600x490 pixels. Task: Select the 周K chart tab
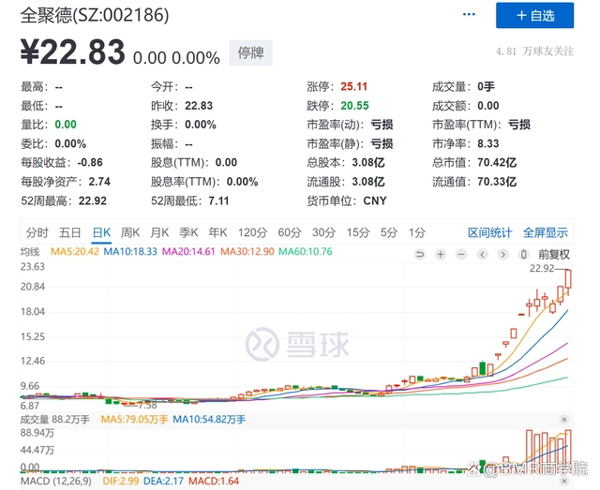click(x=130, y=233)
